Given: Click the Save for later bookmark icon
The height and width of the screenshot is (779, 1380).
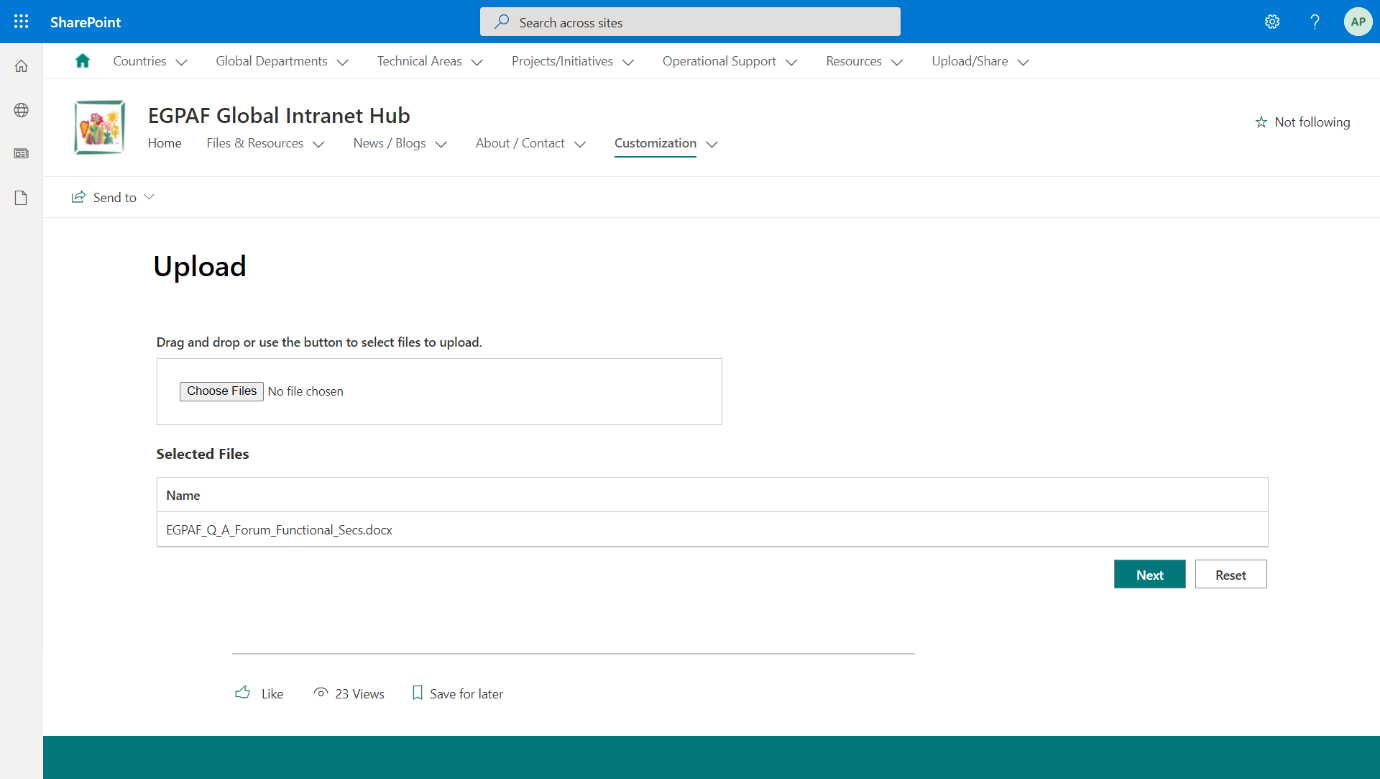Looking at the screenshot, I should (x=418, y=692).
